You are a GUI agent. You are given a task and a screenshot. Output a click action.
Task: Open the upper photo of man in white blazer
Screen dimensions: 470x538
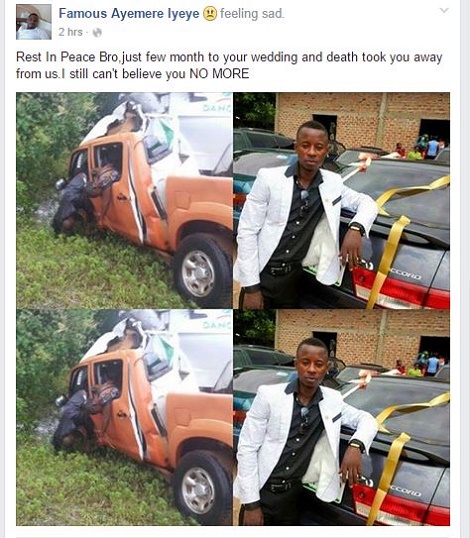342,200
